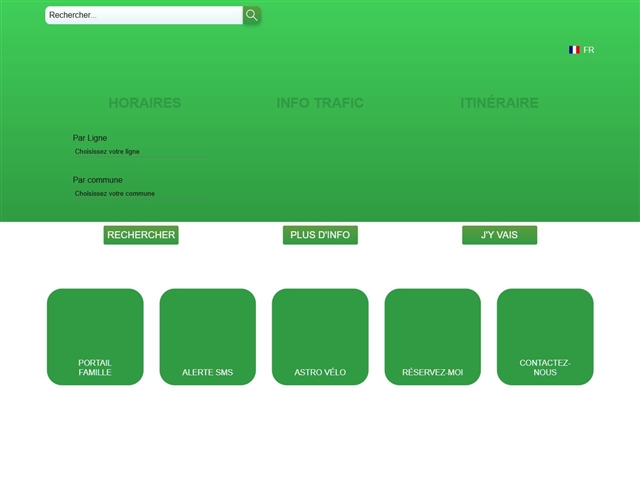The width and height of the screenshot is (640, 480).
Task: Expand the 'Choisissez votre commune' dropdown
Action: click(x=140, y=194)
